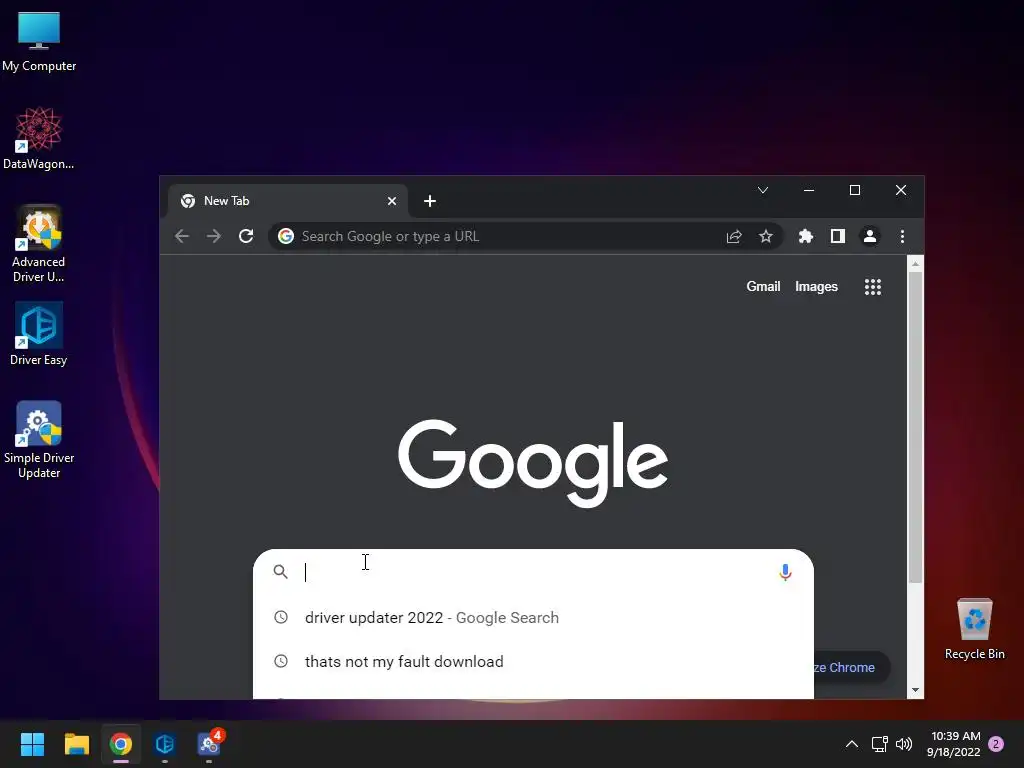
Task: Click the magnifier icon in search box
Action: coord(280,572)
